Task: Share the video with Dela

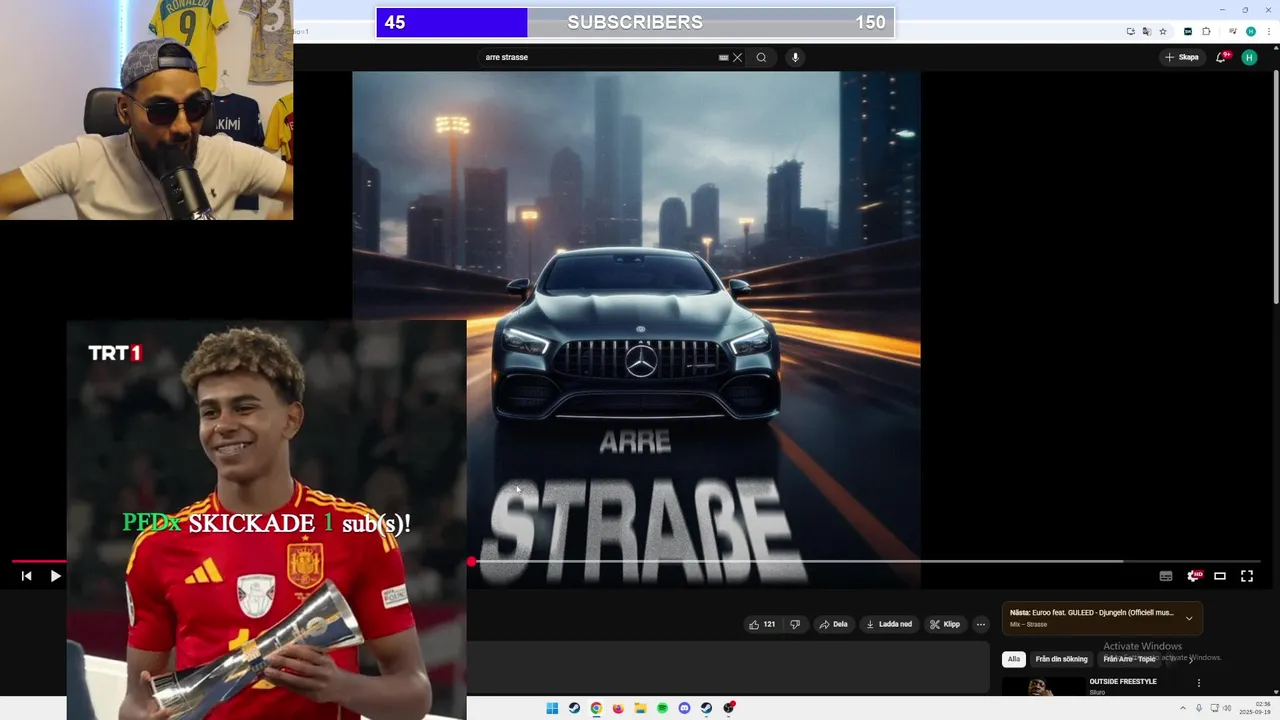Action: point(833,624)
